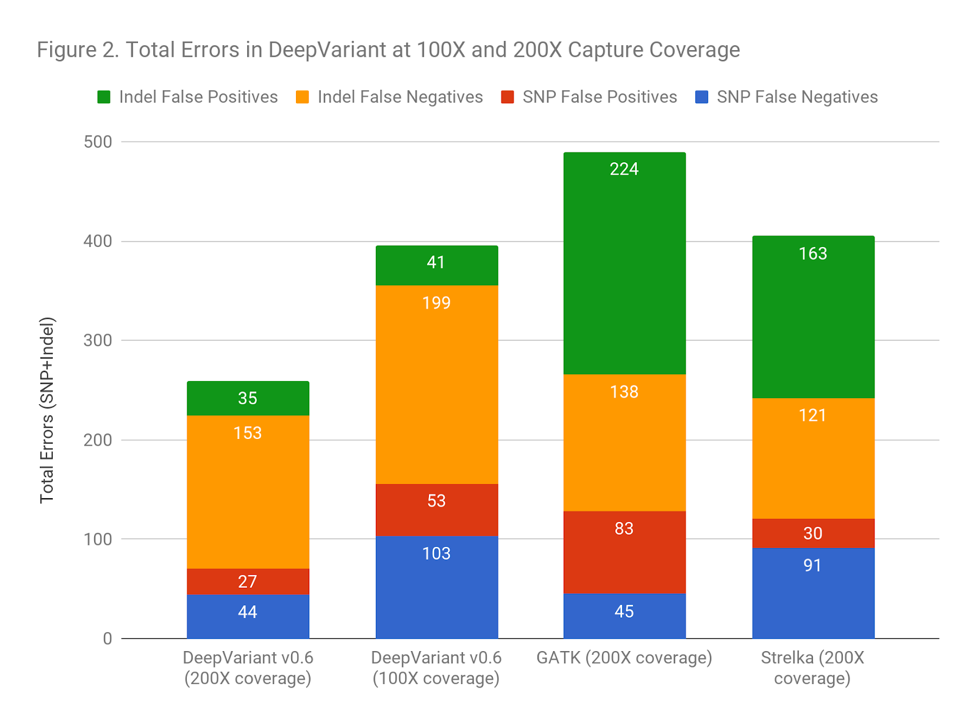
Task: Click the blue segment labeled 103
Action: pyautogui.click(x=436, y=587)
